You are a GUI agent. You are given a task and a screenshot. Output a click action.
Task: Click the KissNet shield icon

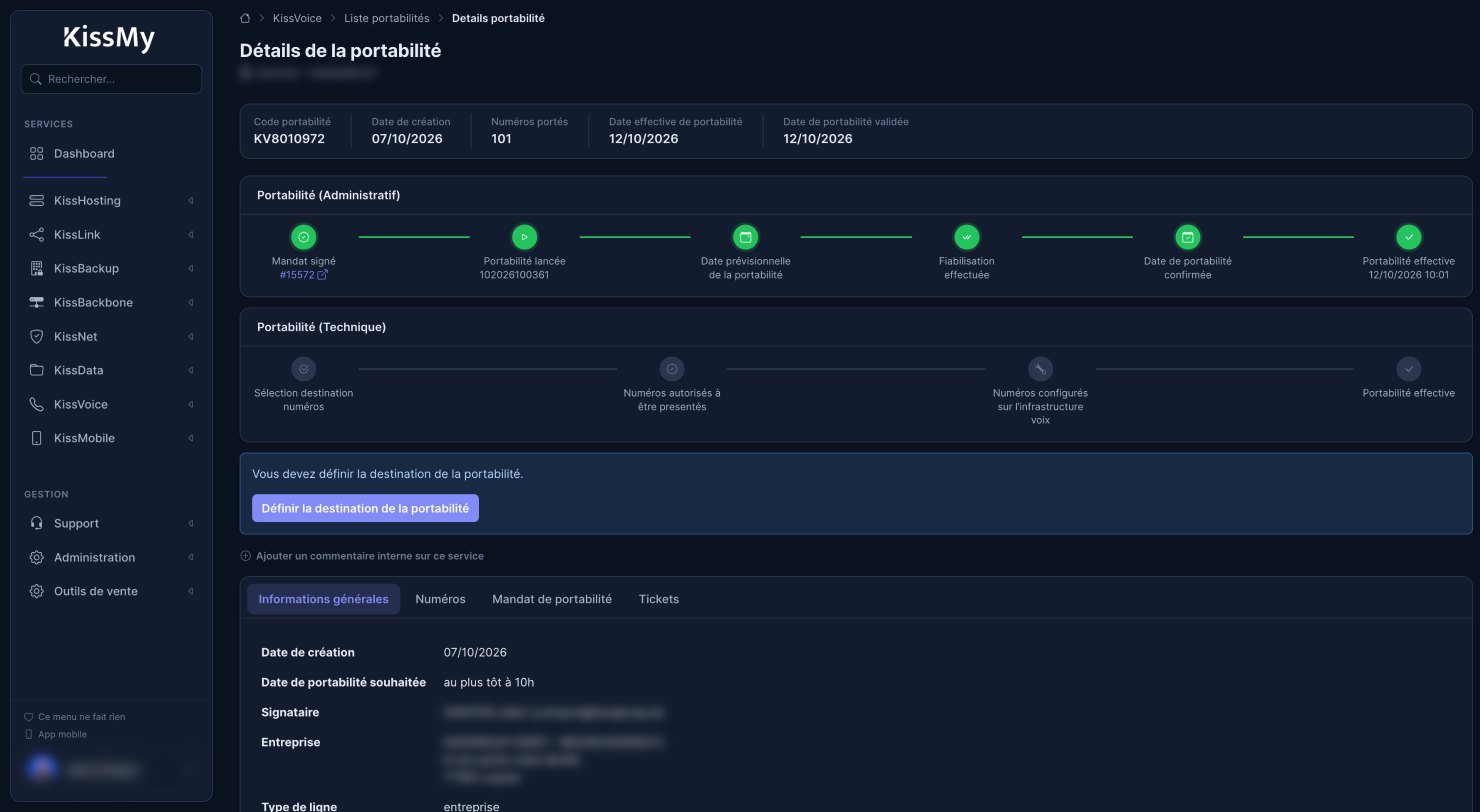point(37,337)
